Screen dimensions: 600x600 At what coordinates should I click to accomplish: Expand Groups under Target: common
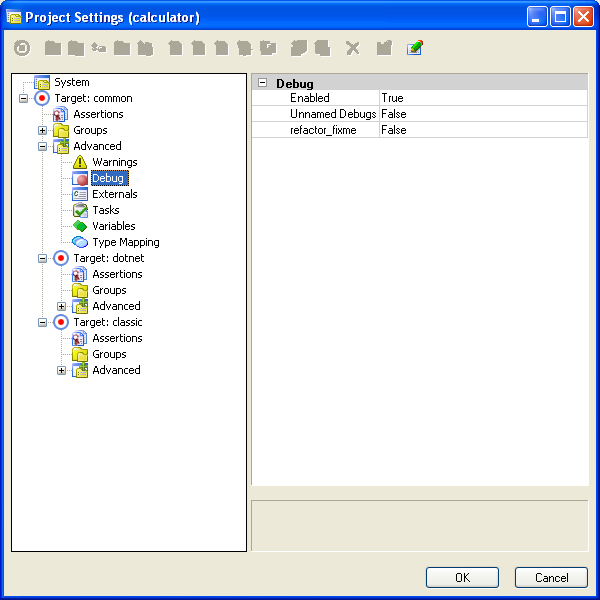click(43, 130)
